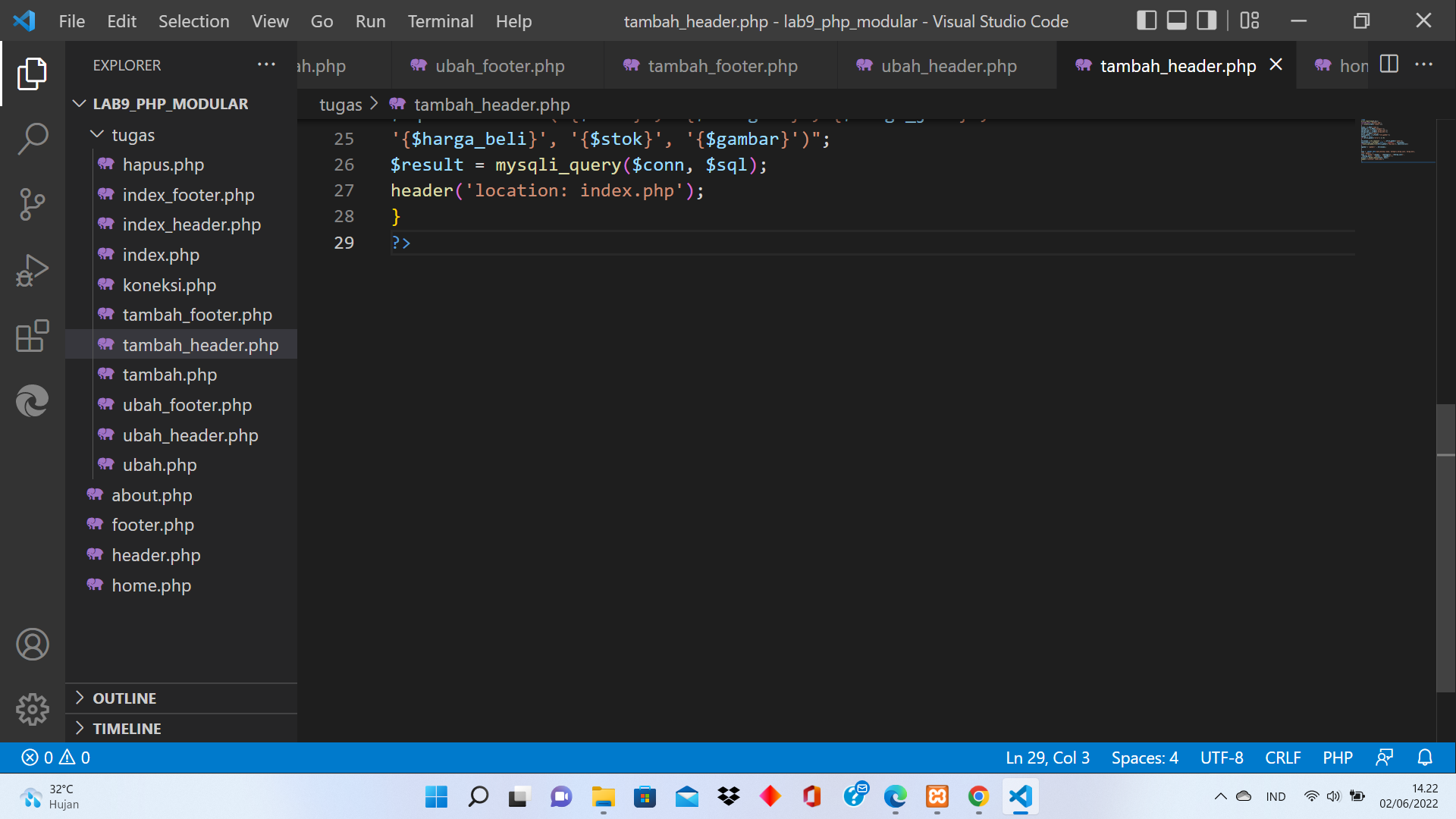Open the Explorer view in activity bar
The image size is (1456, 819).
coord(32,74)
